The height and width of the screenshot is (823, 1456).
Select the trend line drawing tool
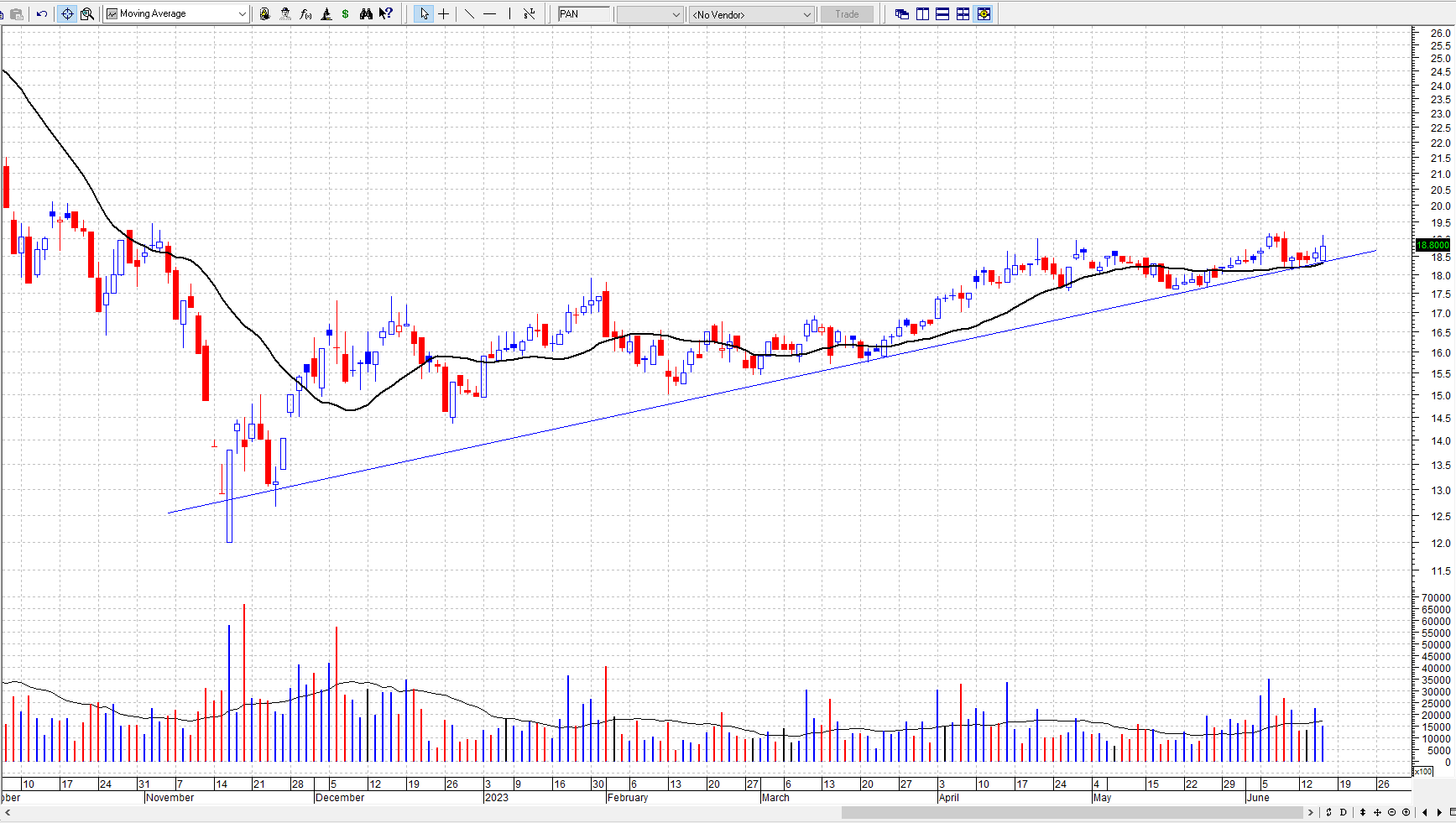[x=469, y=13]
